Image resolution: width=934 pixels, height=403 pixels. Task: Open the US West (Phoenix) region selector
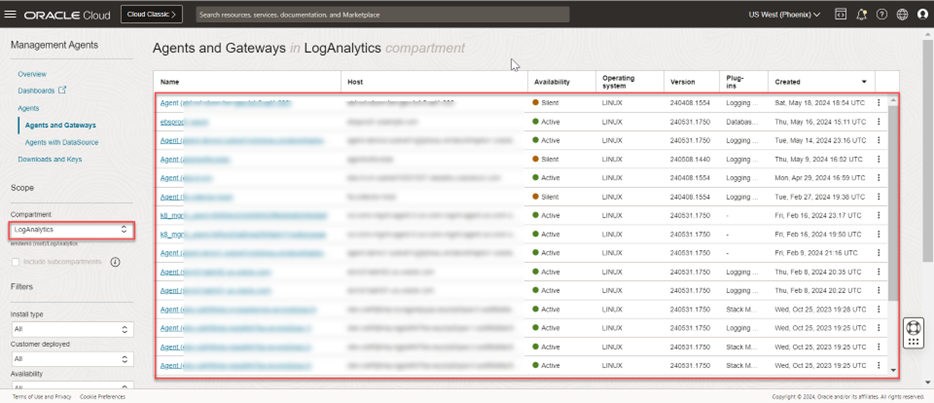[784, 15]
